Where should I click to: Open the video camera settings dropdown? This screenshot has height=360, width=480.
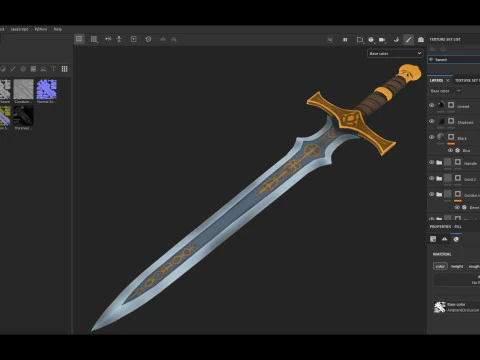[382, 40]
